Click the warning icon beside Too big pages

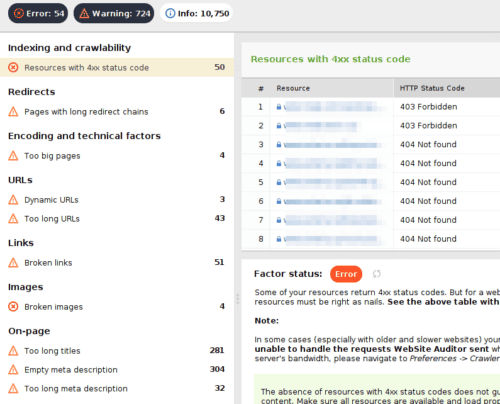(13, 156)
